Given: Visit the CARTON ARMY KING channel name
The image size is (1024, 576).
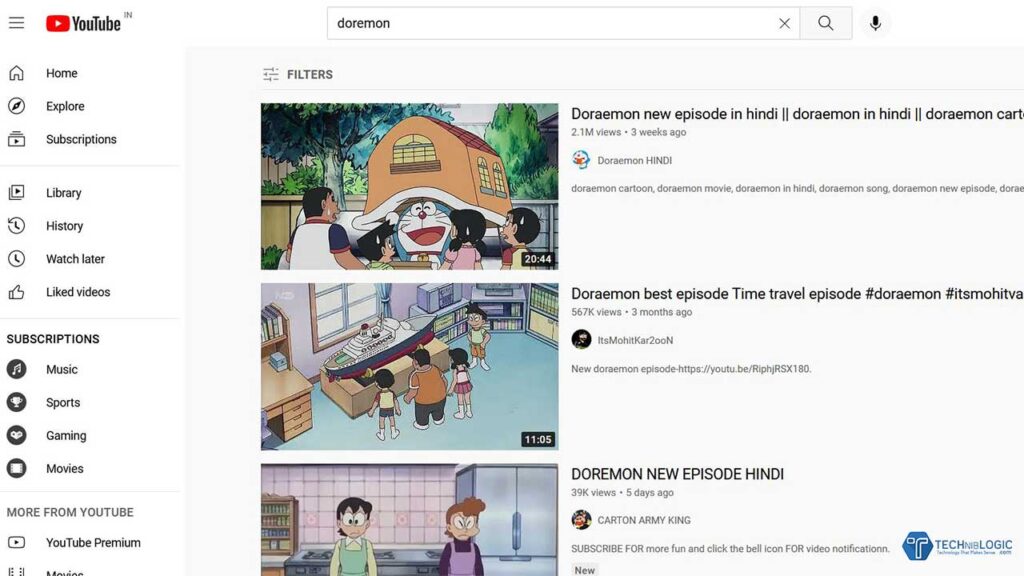Looking at the screenshot, I should pyautogui.click(x=644, y=520).
